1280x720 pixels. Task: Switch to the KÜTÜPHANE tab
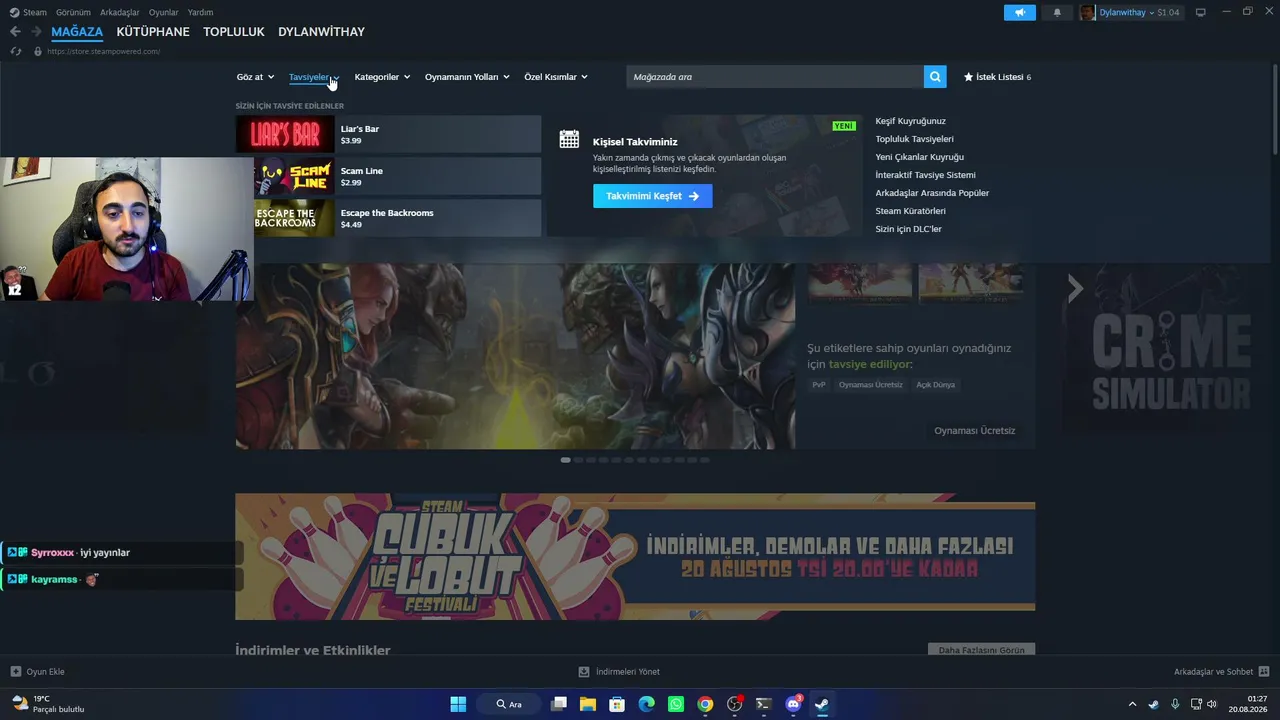pyautogui.click(x=153, y=32)
